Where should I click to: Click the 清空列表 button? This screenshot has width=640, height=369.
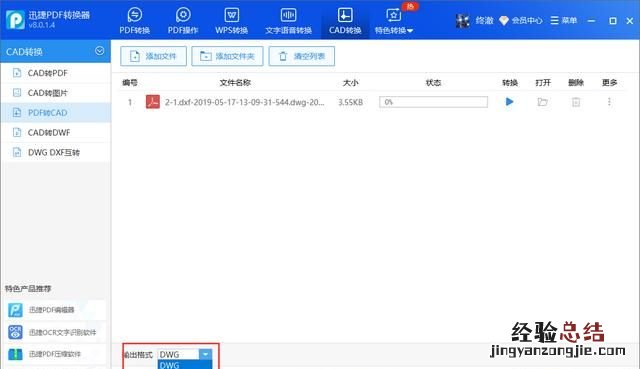coord(302,56)
